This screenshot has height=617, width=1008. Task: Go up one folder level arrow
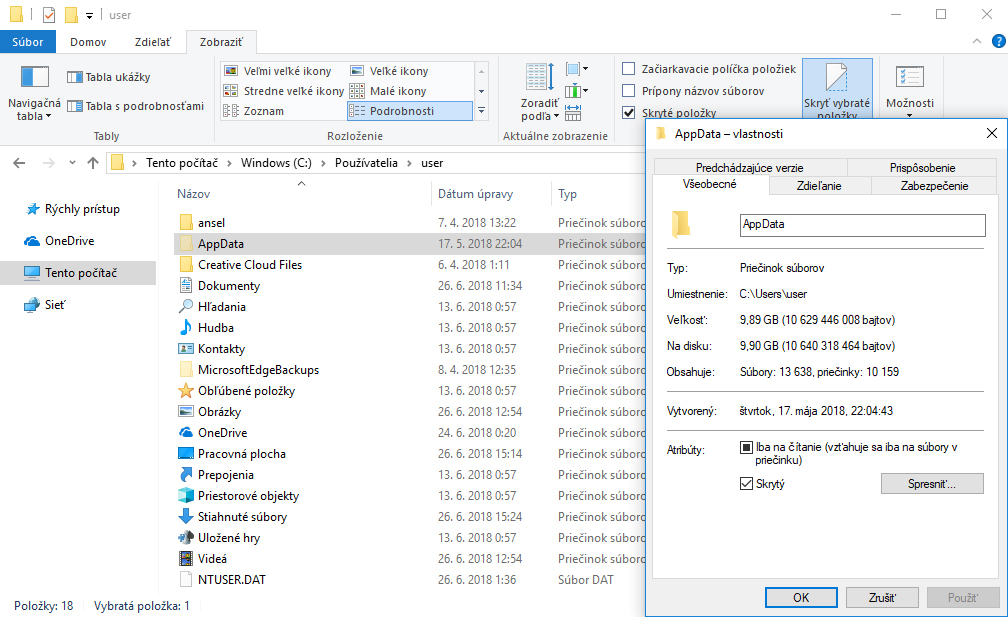93,163
